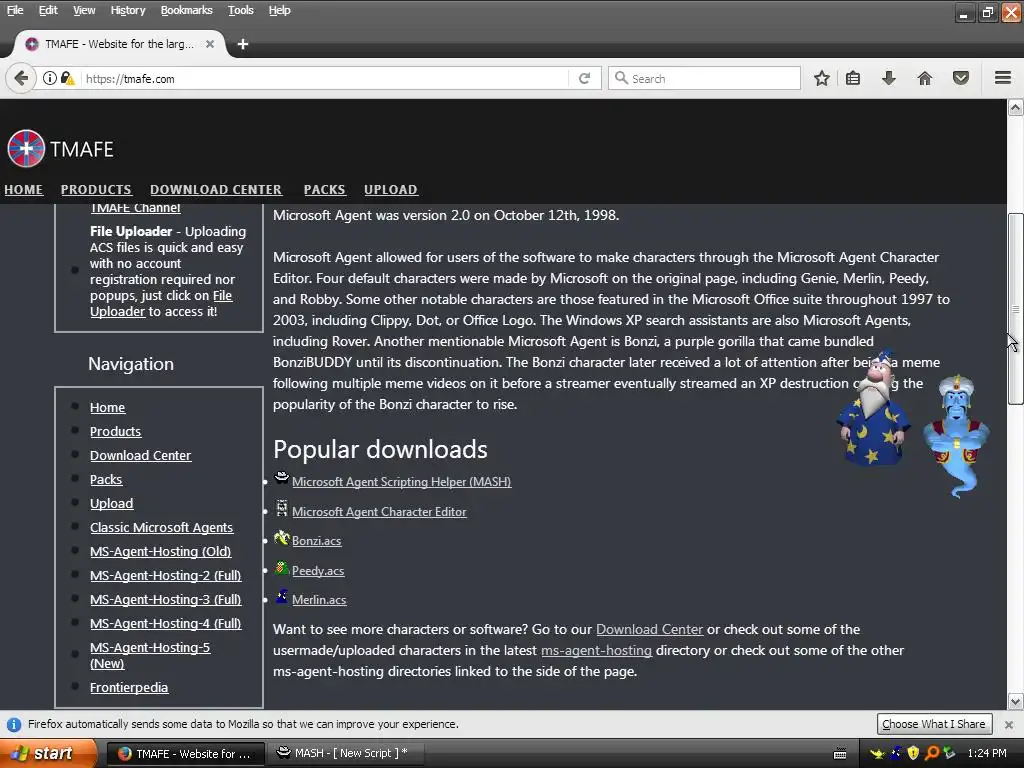Open a new tab with plus button

pos(243,44)
